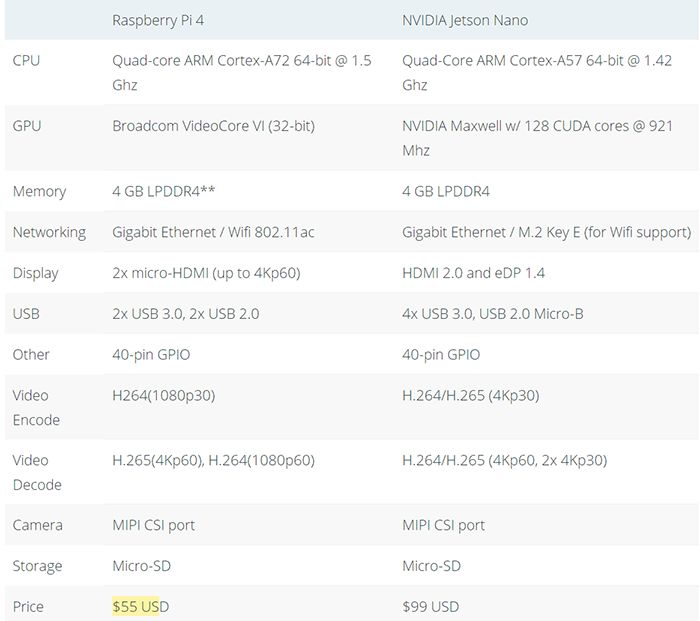The width and height of the screenshot is (700, 621).
Task: Select Gigabit Ethernet / M.2 Key E cell
Action: click(x=546, y=233)
